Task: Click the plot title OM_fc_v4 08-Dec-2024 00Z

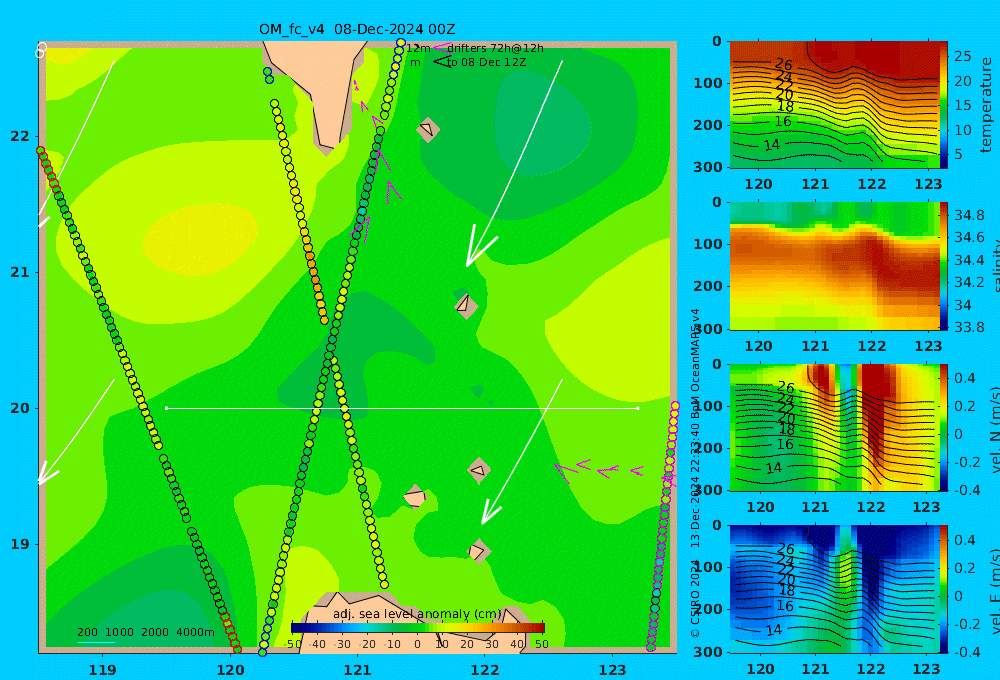Action: (x=357, y=29)
